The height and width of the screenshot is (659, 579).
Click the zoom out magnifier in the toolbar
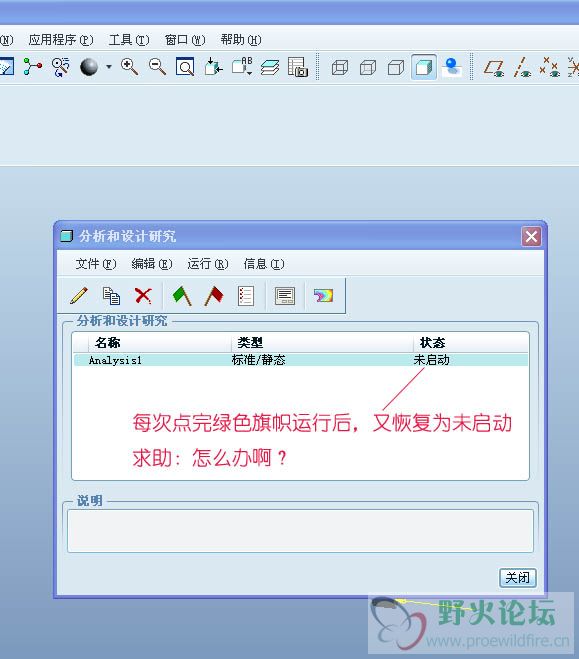click(158, 67)
